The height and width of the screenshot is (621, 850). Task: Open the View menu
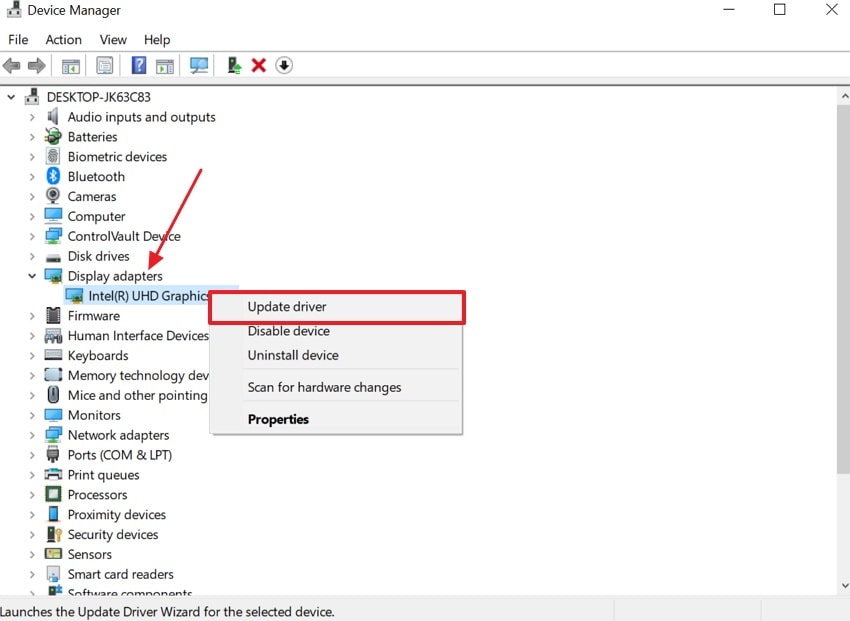click(x=112, y=40)
